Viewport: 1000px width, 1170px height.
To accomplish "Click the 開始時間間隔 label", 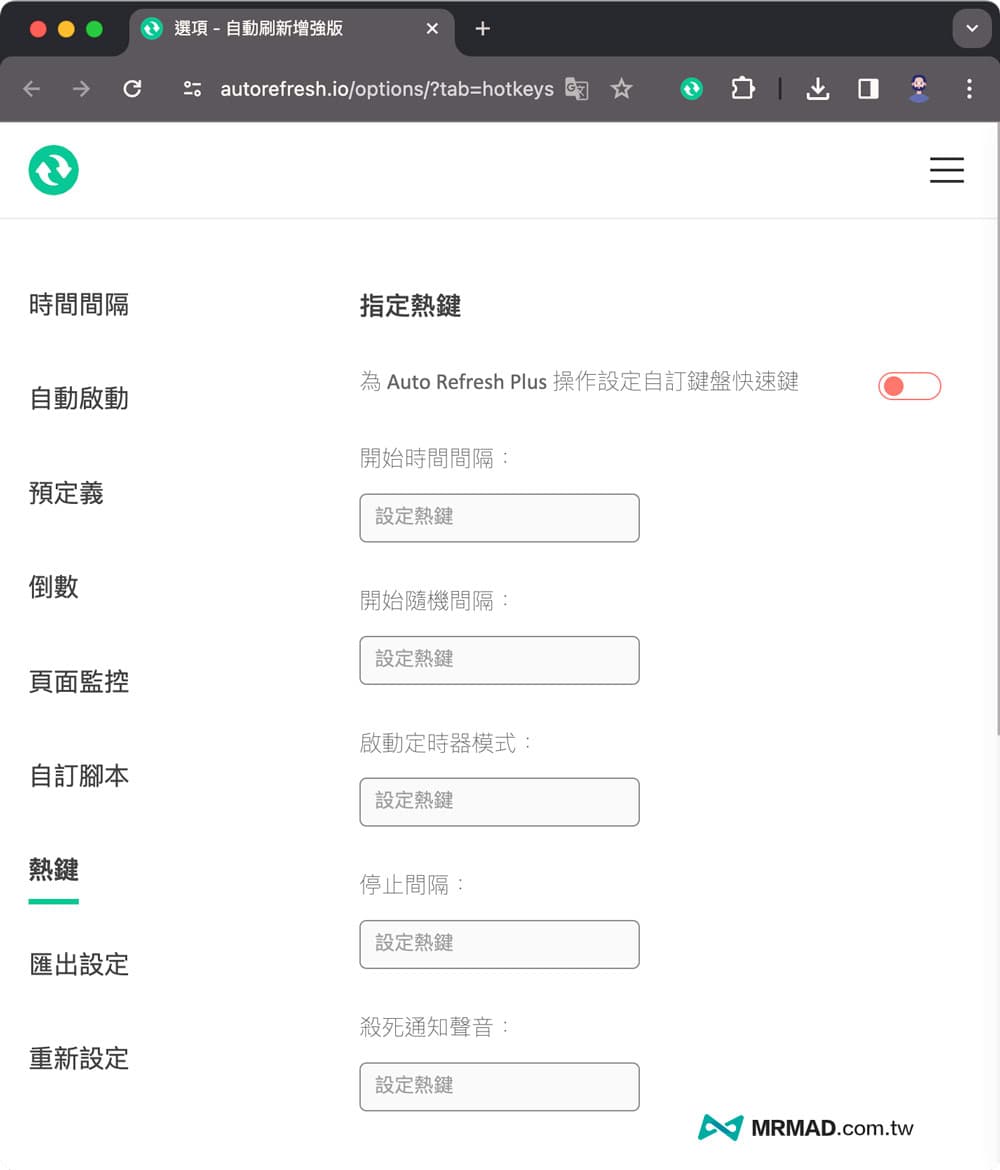I will [434, 458].
